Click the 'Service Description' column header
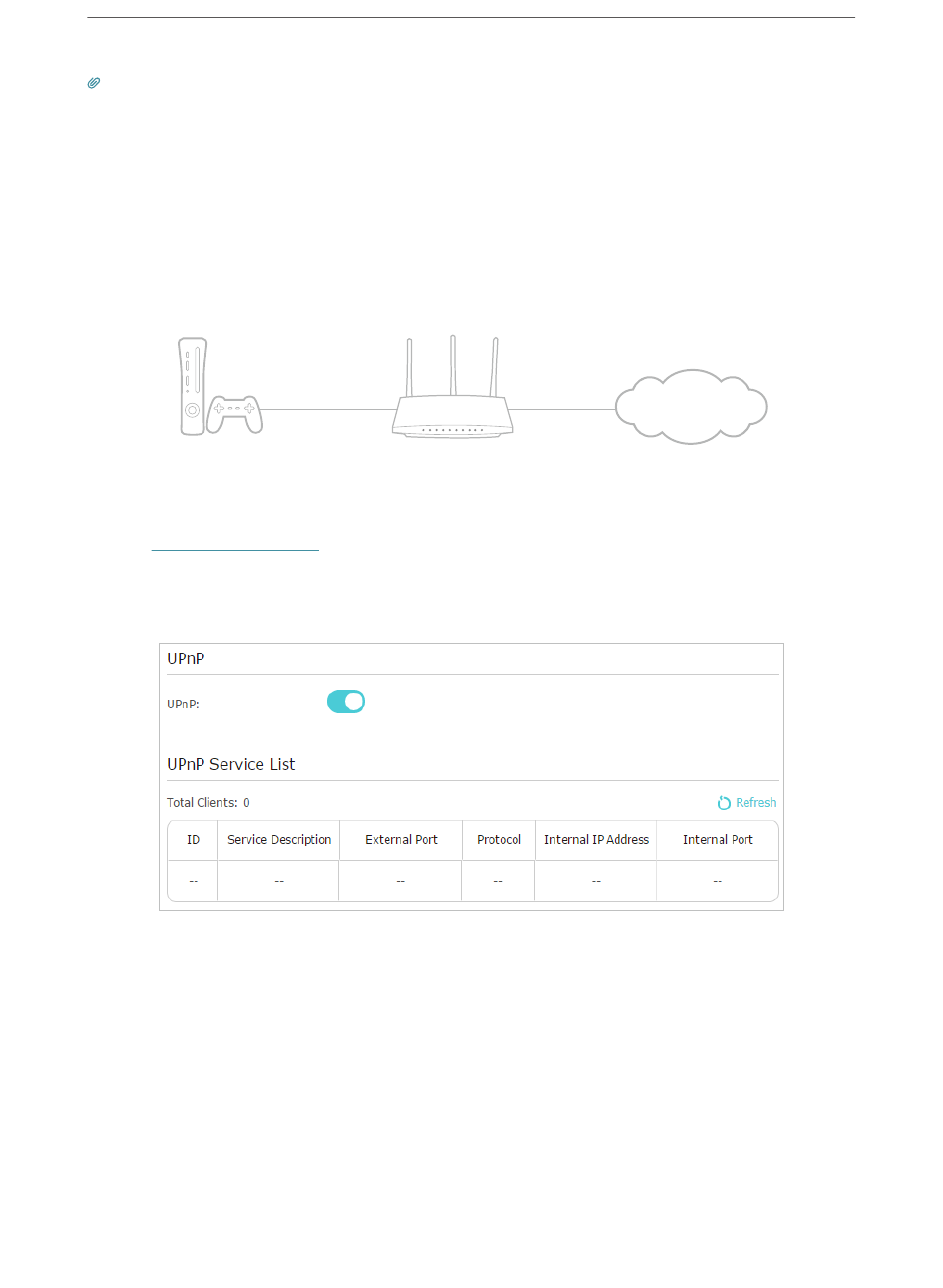The image size is (943, 1288). click(x=279, y=840)
